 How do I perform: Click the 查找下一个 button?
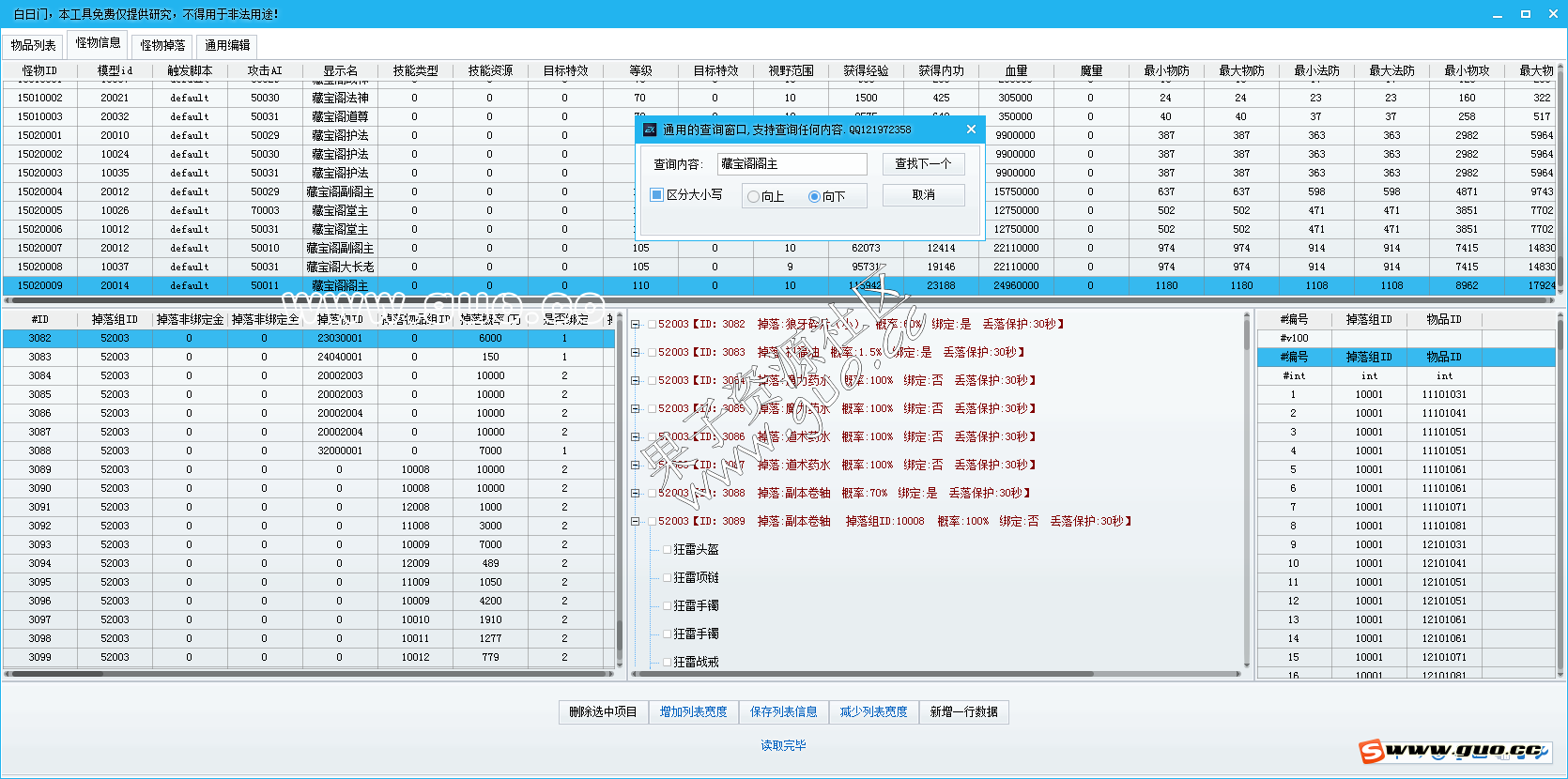923,163
